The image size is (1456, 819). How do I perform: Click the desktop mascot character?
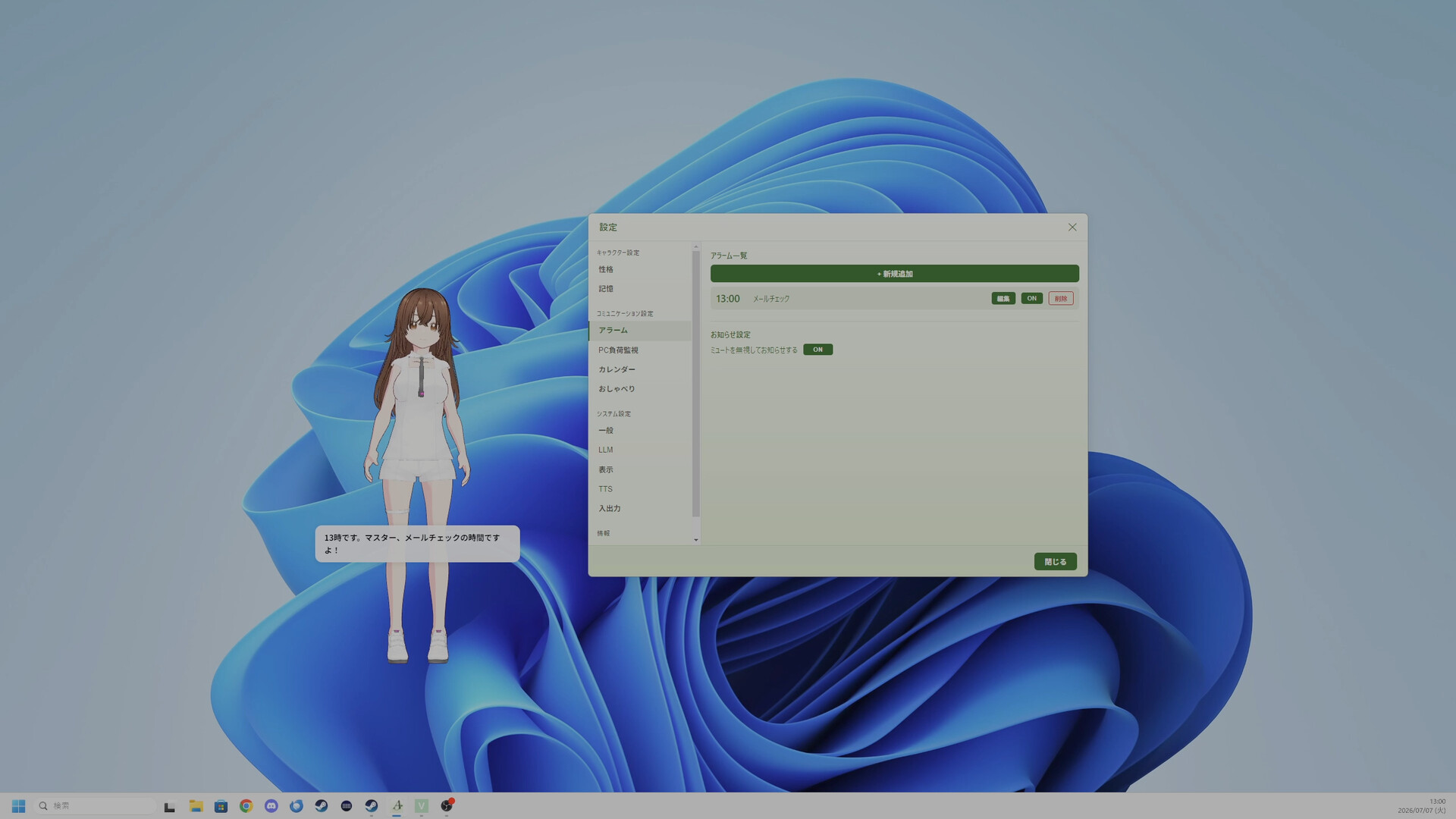pyautogui.click(x=419, y=476)
